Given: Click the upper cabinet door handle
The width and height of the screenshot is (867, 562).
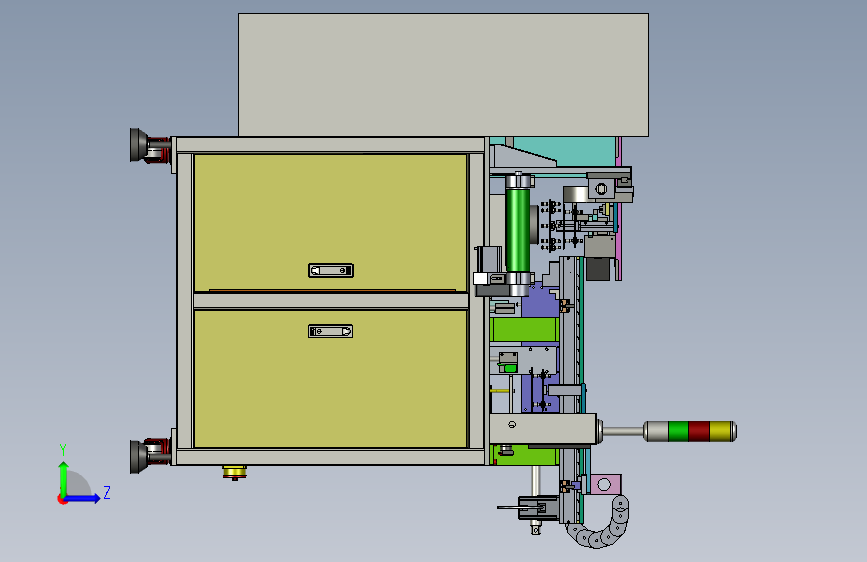Looking at the screenshot, I should [331, 270].
